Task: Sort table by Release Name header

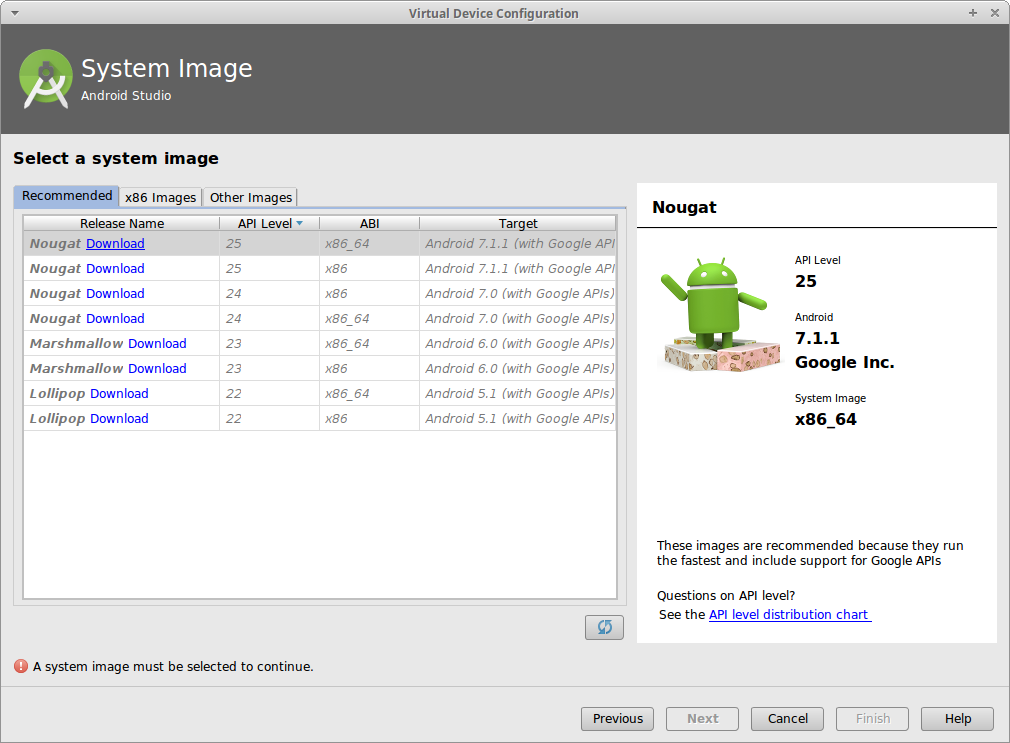Action: point(122,224)
